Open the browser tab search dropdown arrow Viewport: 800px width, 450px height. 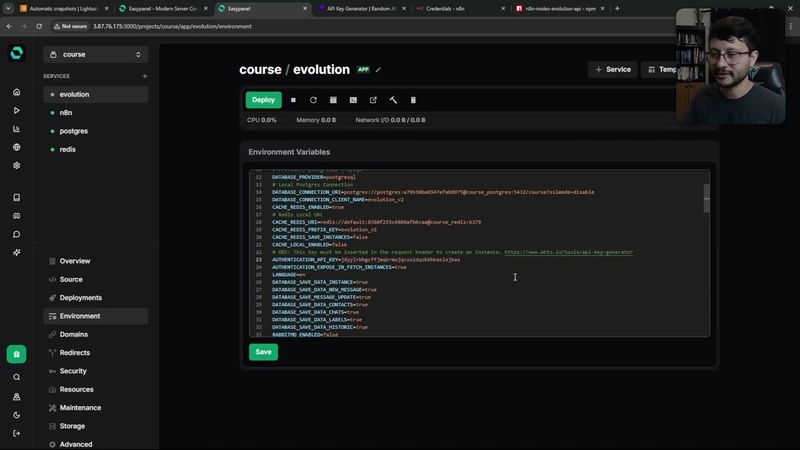point(8,8)
